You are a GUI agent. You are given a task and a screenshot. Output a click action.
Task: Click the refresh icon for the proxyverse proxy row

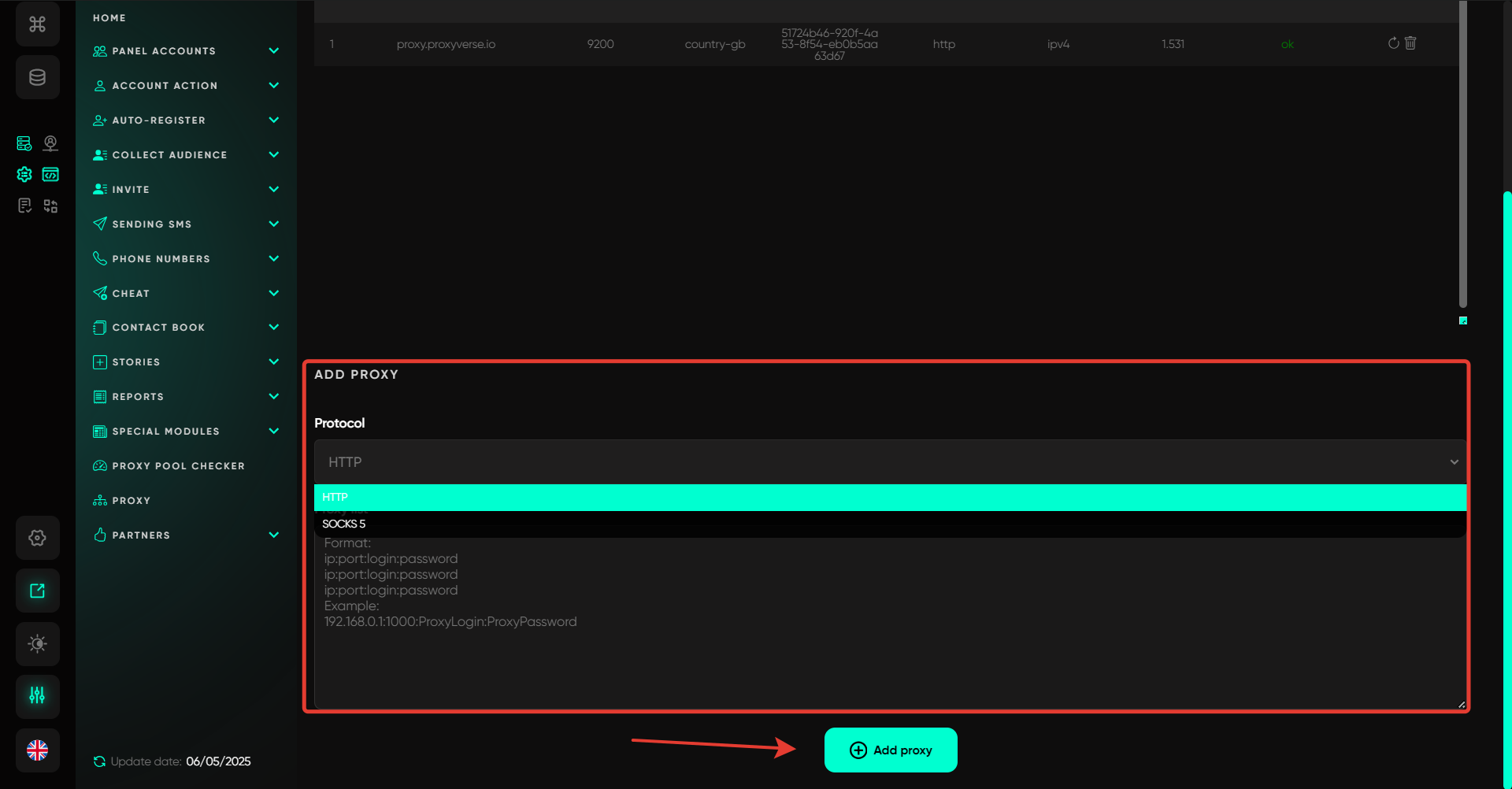(1393, 43)
